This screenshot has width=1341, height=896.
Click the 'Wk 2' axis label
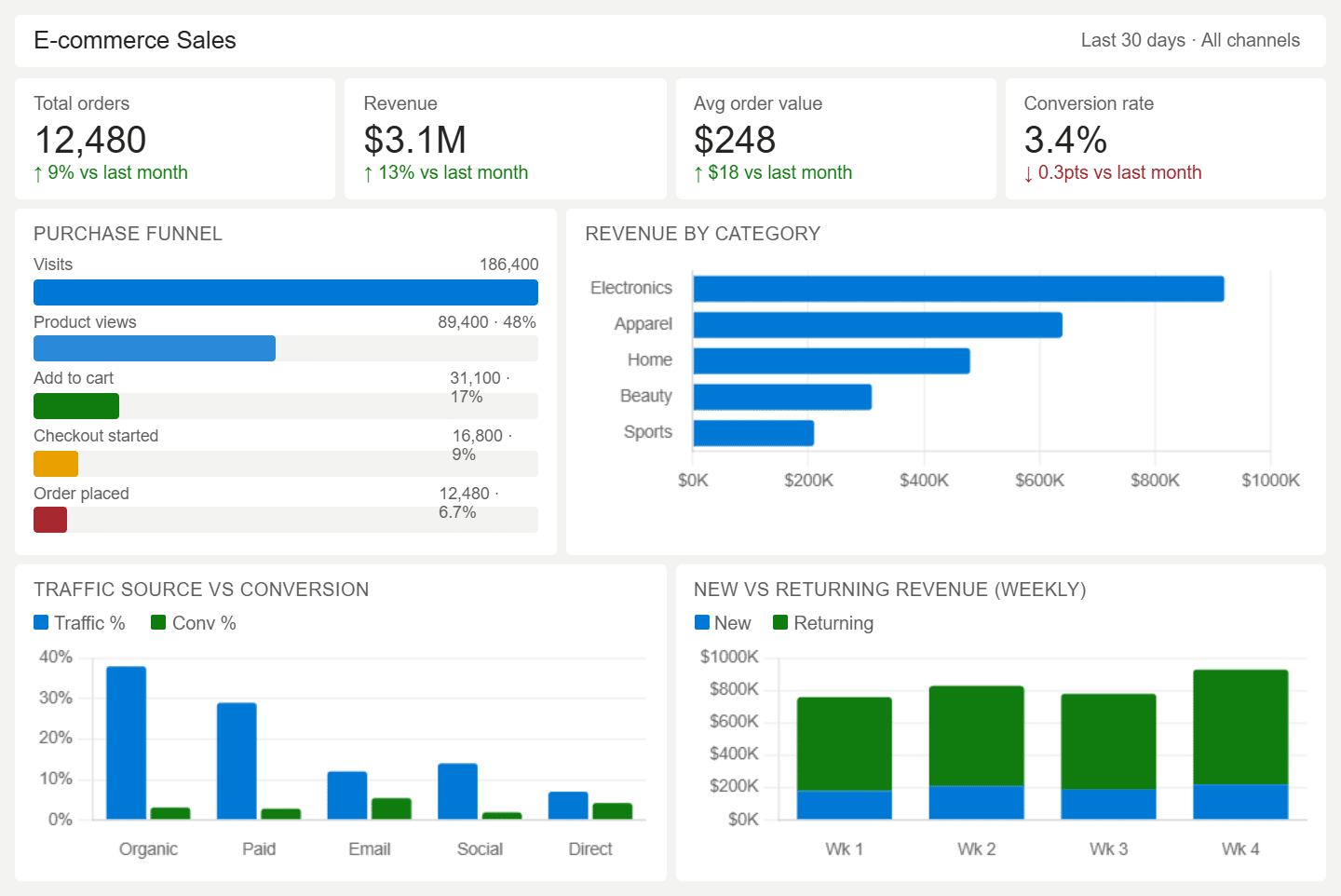pyautogui.click(x=977, y=849)
